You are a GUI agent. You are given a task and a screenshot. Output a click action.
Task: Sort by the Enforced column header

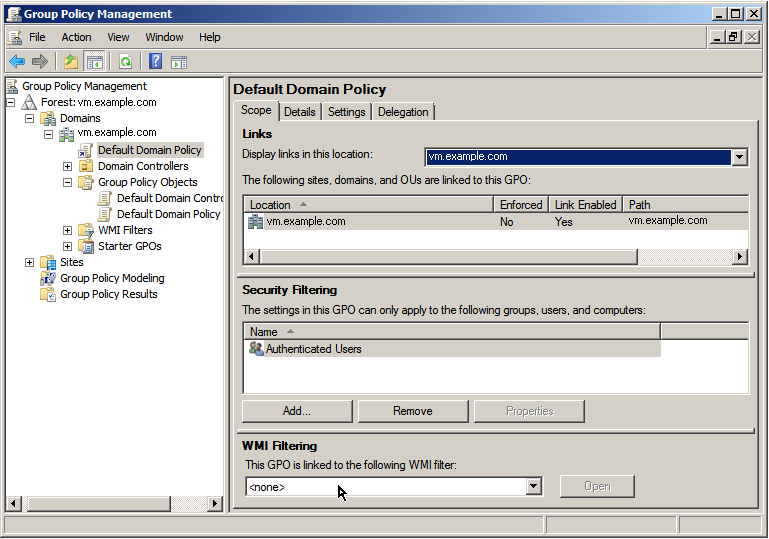[x=521, y=205]
